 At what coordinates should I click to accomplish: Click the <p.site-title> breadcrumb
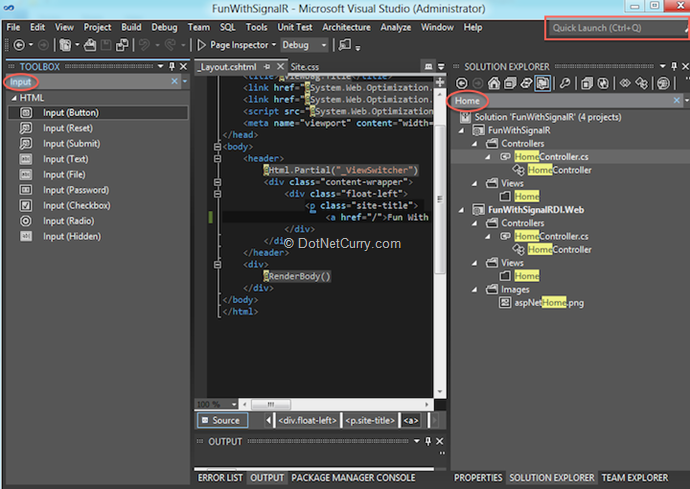point(370,420)
